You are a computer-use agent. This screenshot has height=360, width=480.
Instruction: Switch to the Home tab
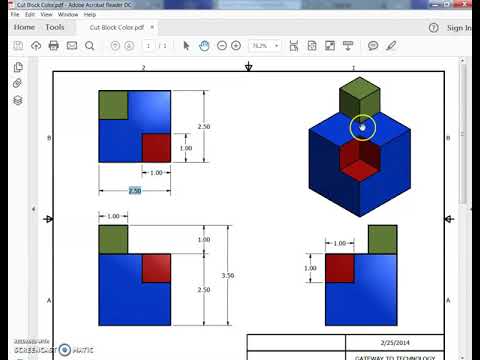[24, 27]
